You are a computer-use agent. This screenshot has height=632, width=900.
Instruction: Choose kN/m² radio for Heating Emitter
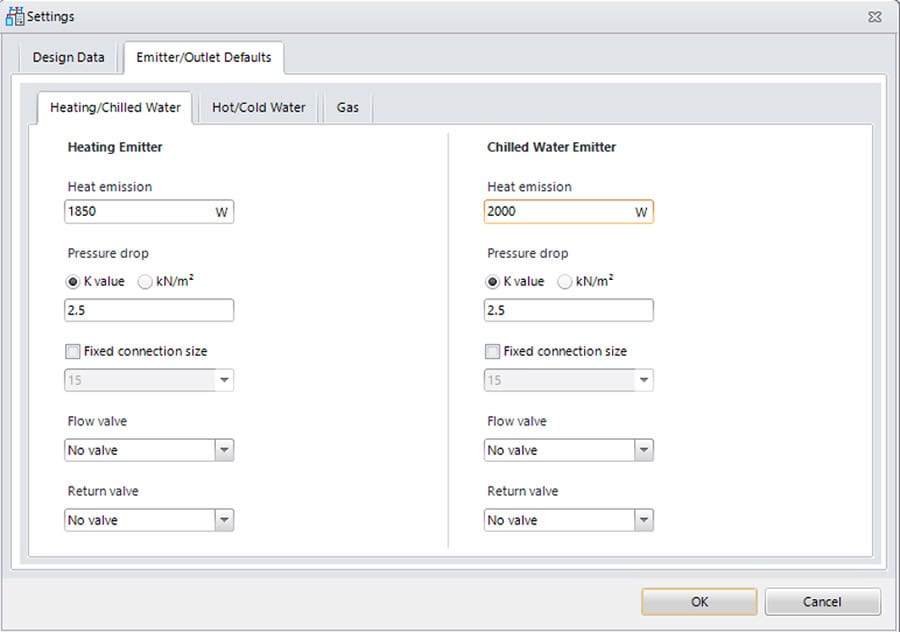(146, 281)
